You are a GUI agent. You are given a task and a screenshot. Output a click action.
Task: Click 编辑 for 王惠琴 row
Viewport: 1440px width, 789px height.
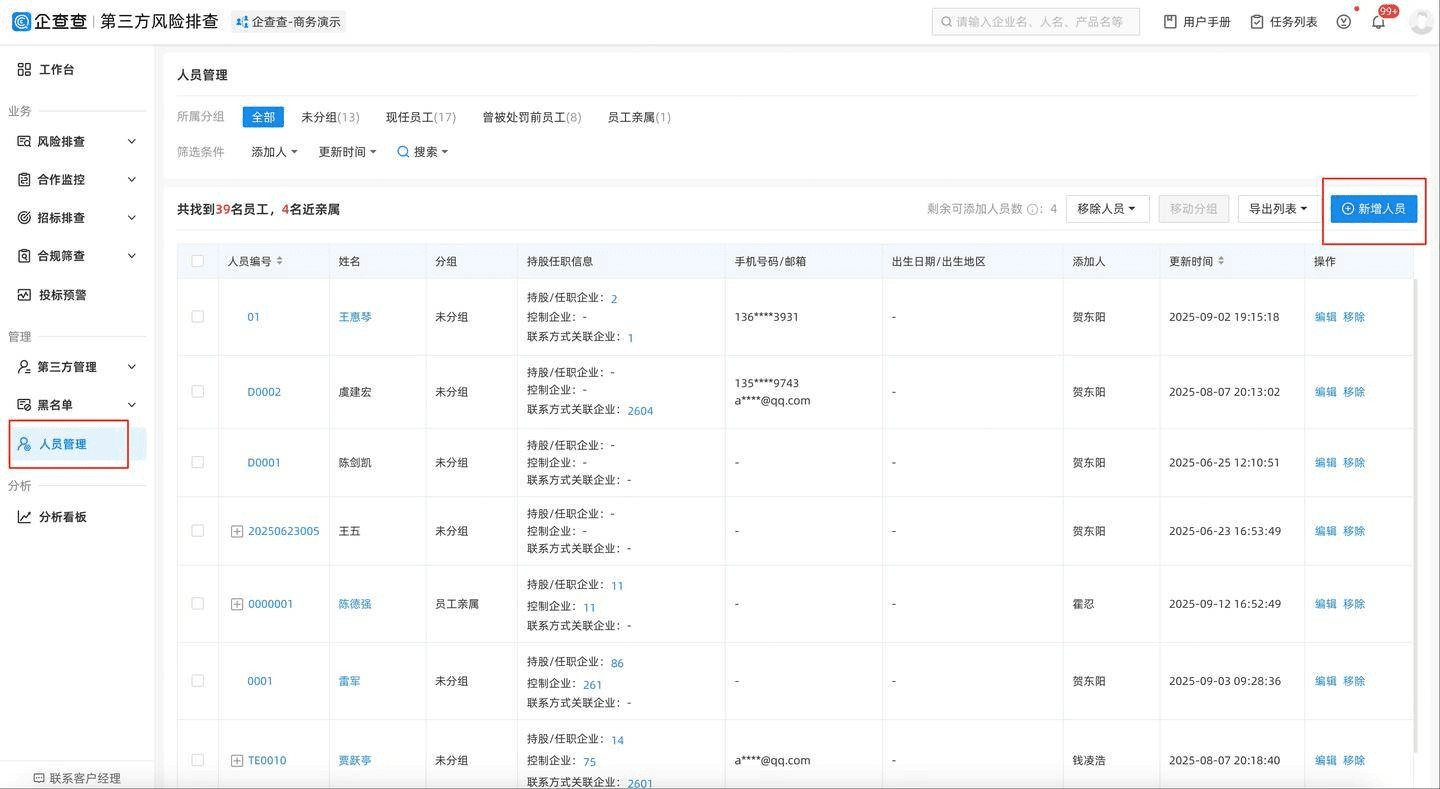(x=1326, y=317)
